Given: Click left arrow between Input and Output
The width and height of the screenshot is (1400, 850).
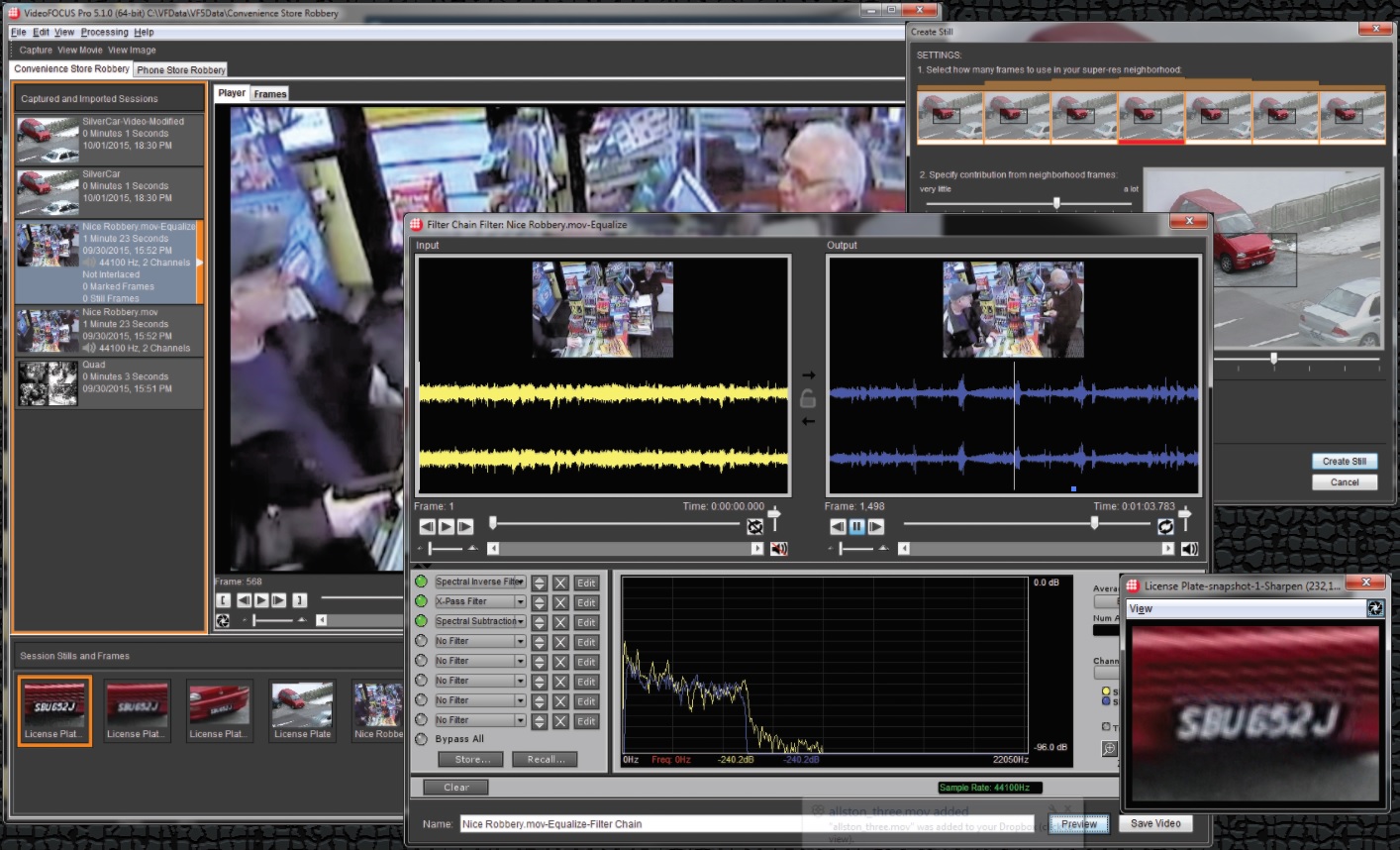Looking at the screenshot, I should point(808,422).
